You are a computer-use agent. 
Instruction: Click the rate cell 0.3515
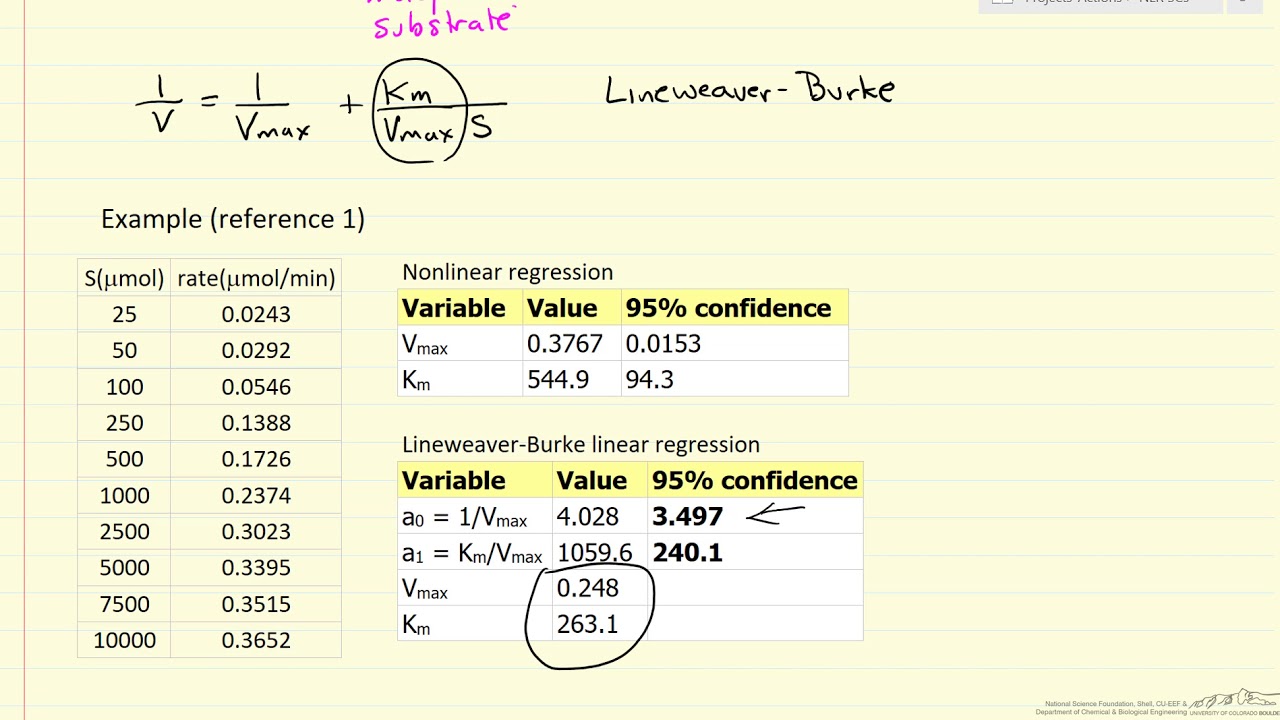click(x=256, y=604)
